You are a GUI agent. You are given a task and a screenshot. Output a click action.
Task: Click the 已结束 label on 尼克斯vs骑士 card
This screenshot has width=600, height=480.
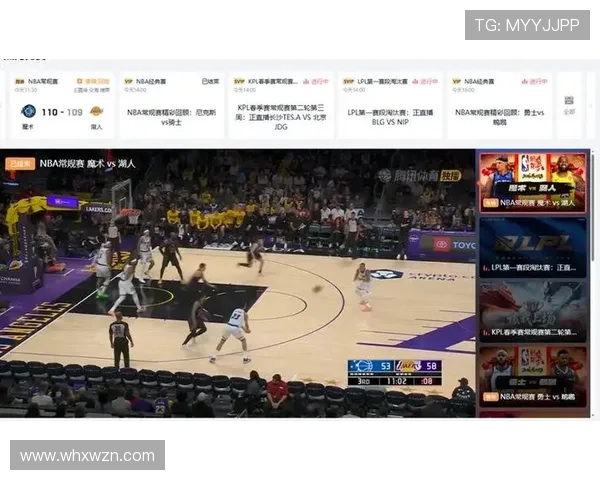pyautogui.click(x=210, y=82)
